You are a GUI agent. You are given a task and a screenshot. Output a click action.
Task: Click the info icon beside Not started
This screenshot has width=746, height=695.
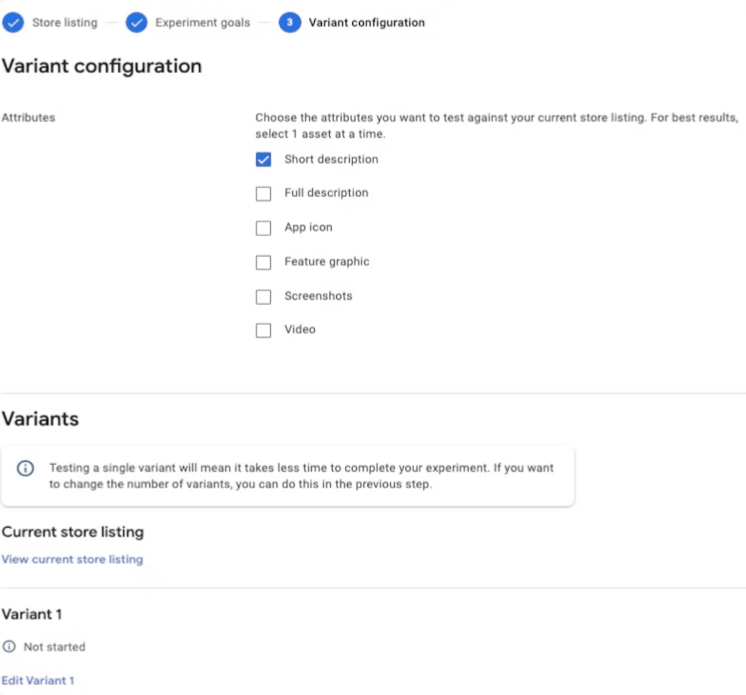pos(9,646)
